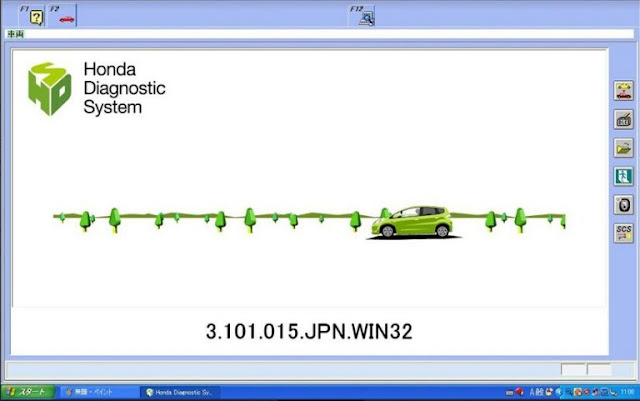Image resolution: width=640 pixels, height=401 pixels.
Task: Select Honda Diagnostic System taskbar button
Action: pos(180,392)
